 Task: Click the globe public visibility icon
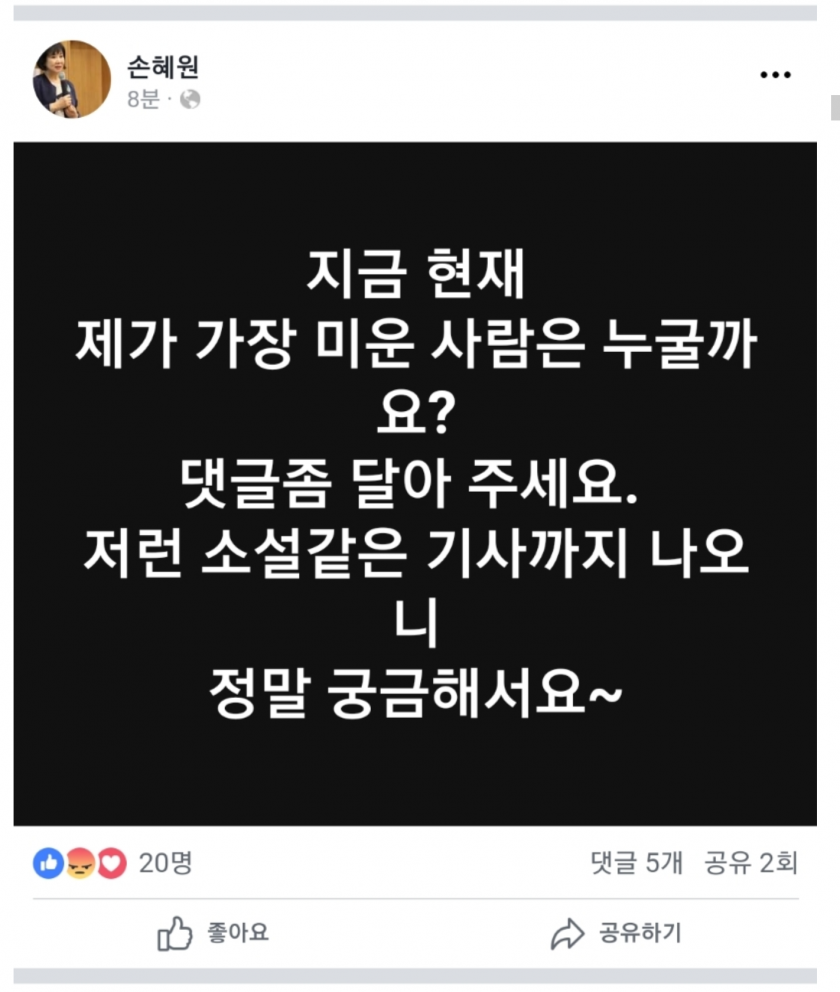click(190, 99)
